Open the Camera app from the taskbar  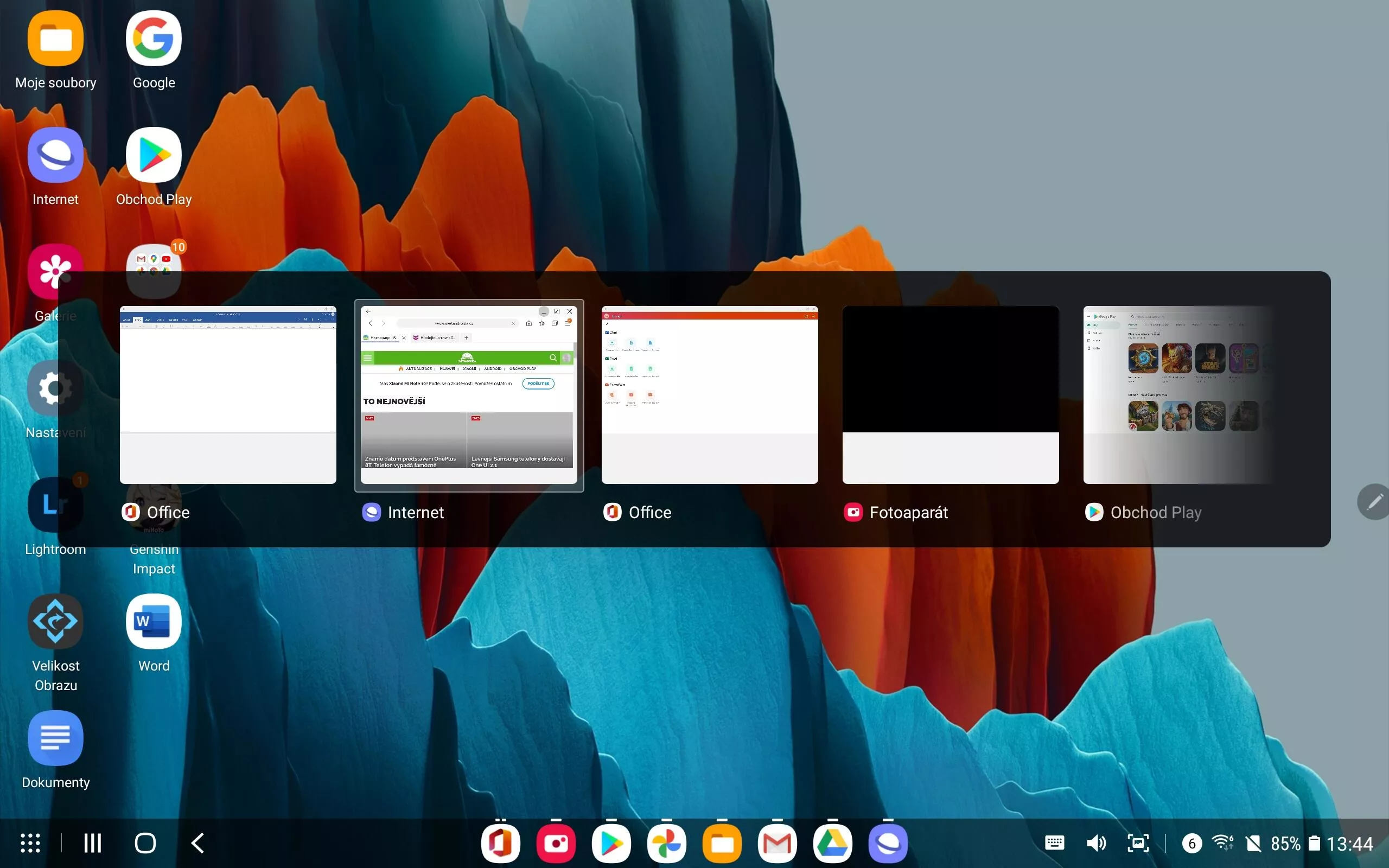click(556, 844)
